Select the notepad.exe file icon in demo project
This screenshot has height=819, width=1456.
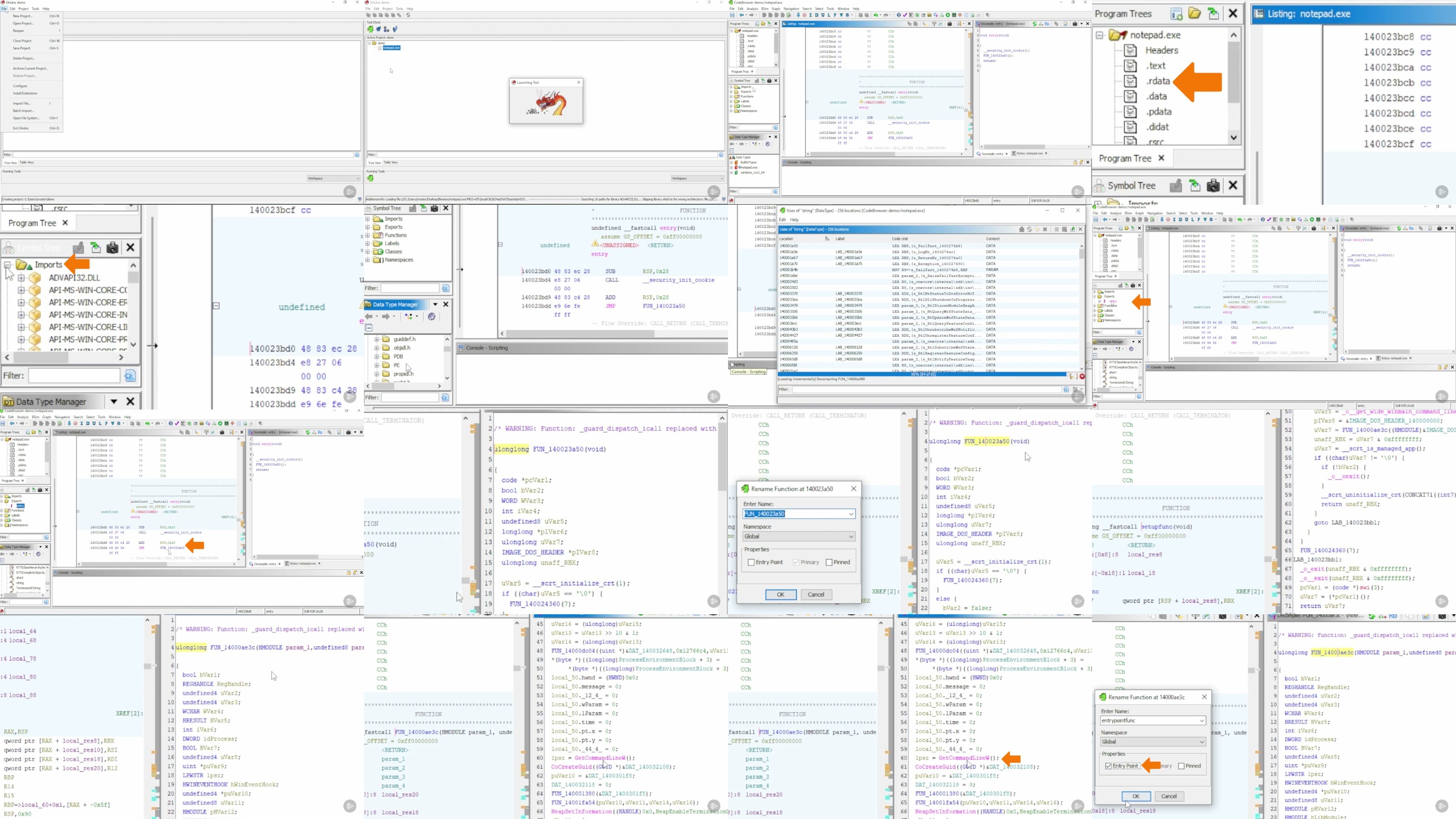380,48
